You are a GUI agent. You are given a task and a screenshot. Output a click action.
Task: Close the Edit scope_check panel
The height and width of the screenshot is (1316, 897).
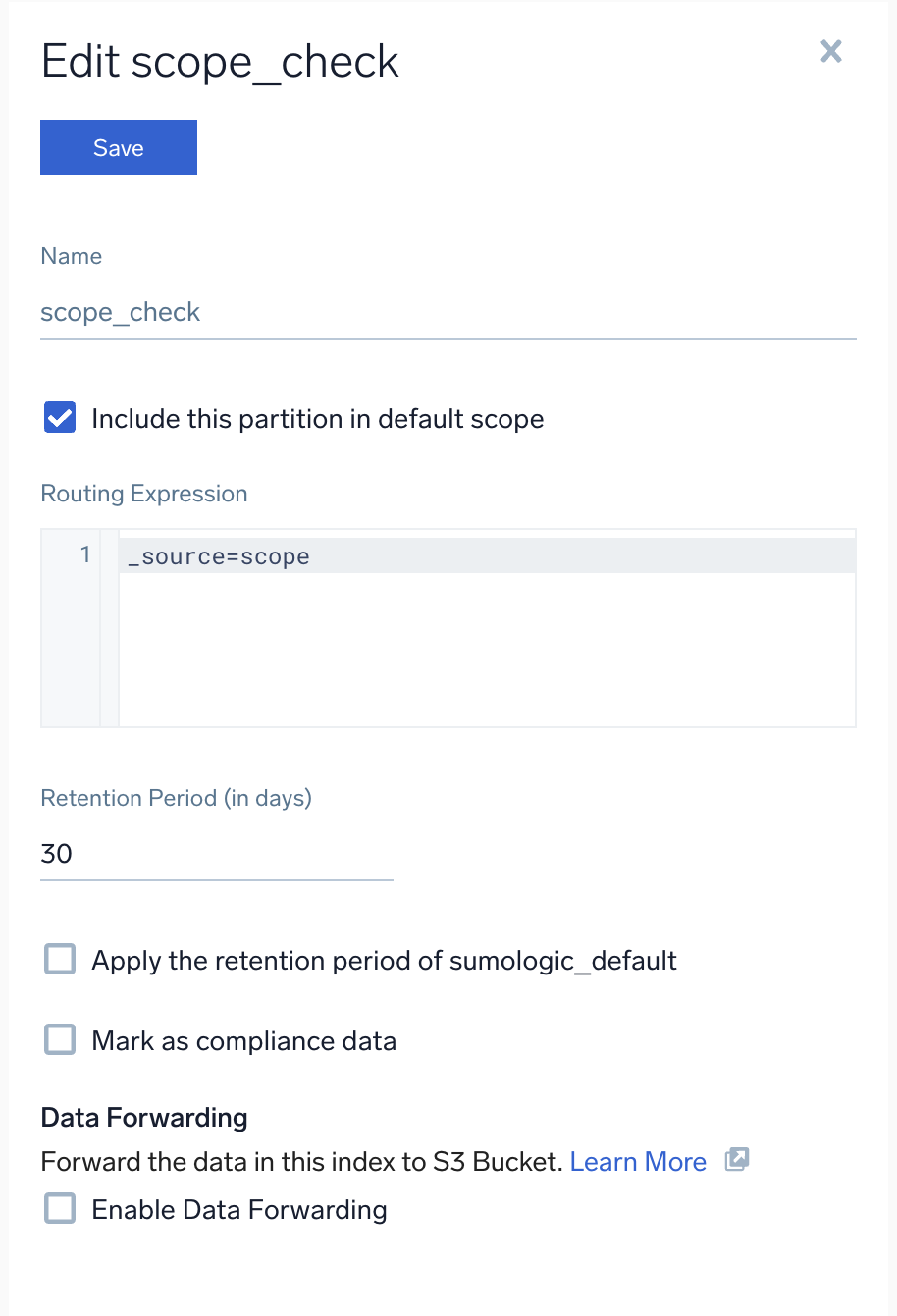click(x=830, y=52)
